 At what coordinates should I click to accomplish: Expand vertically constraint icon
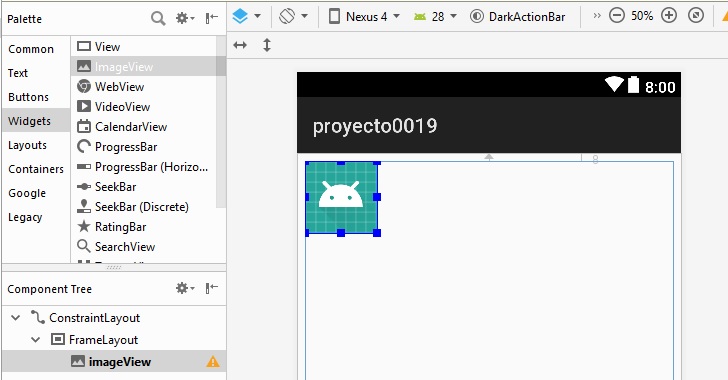coord(267,45)
